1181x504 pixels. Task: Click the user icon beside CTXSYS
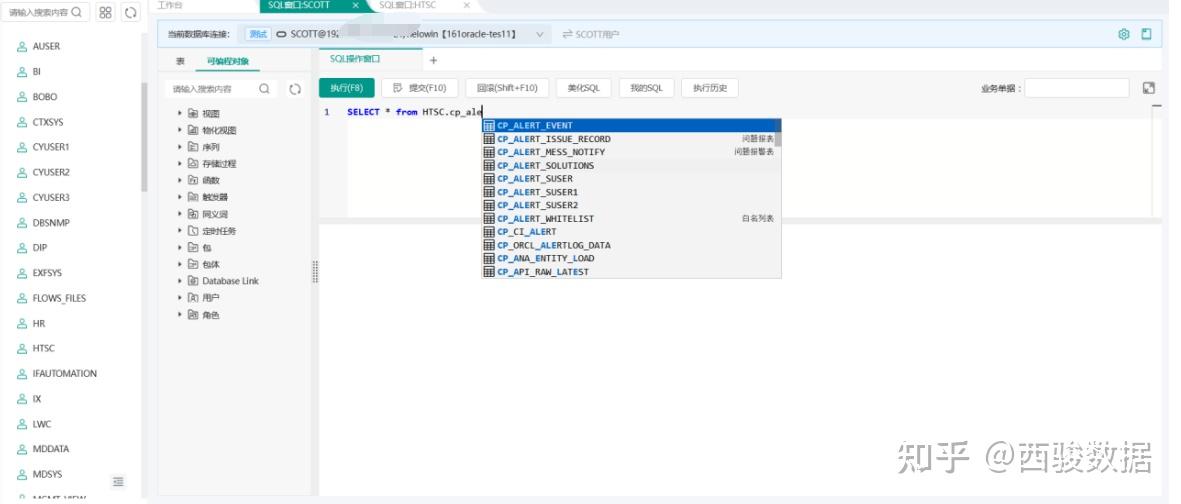pyautogui.click(x=22, y=122)
